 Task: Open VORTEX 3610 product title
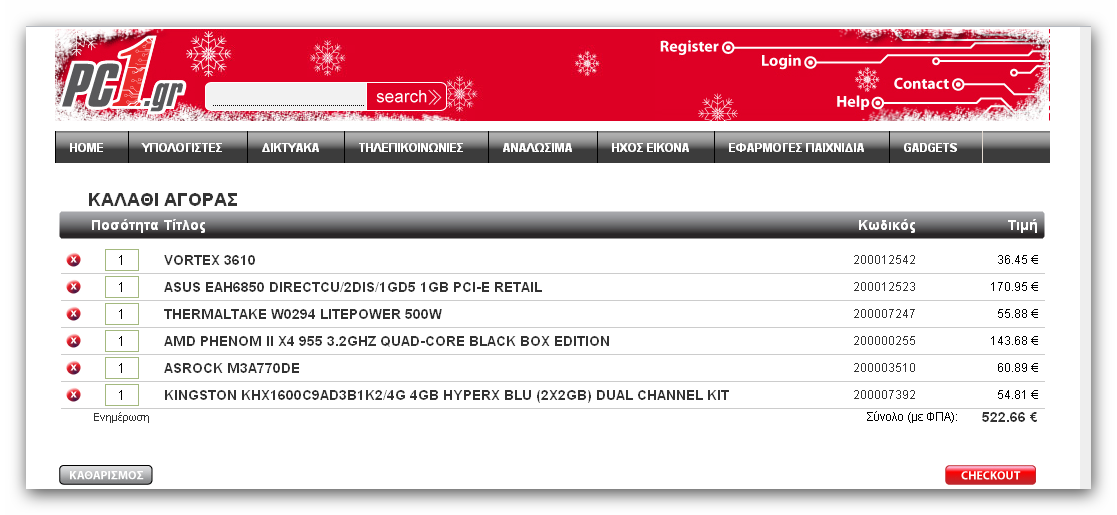209,260
